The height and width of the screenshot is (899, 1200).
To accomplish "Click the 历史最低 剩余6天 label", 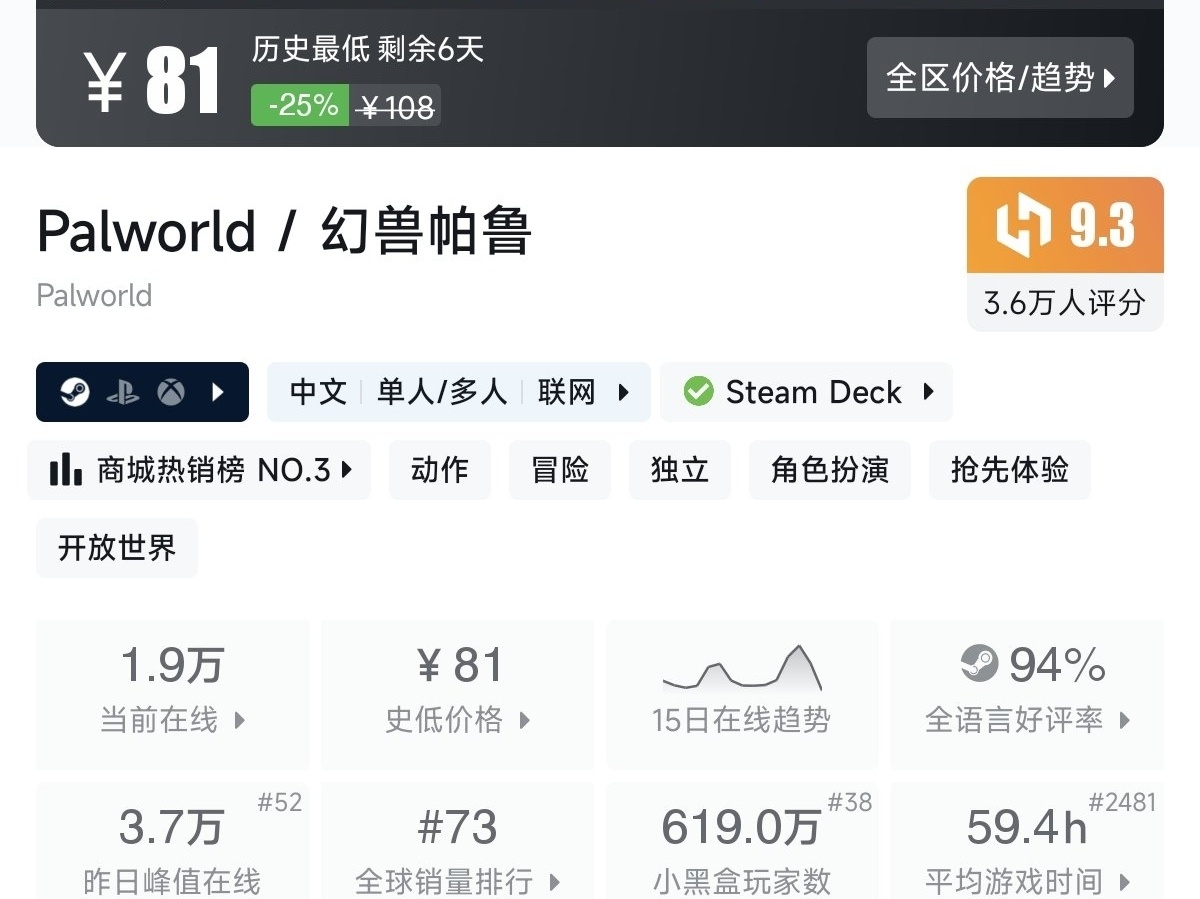I will 368,49.
